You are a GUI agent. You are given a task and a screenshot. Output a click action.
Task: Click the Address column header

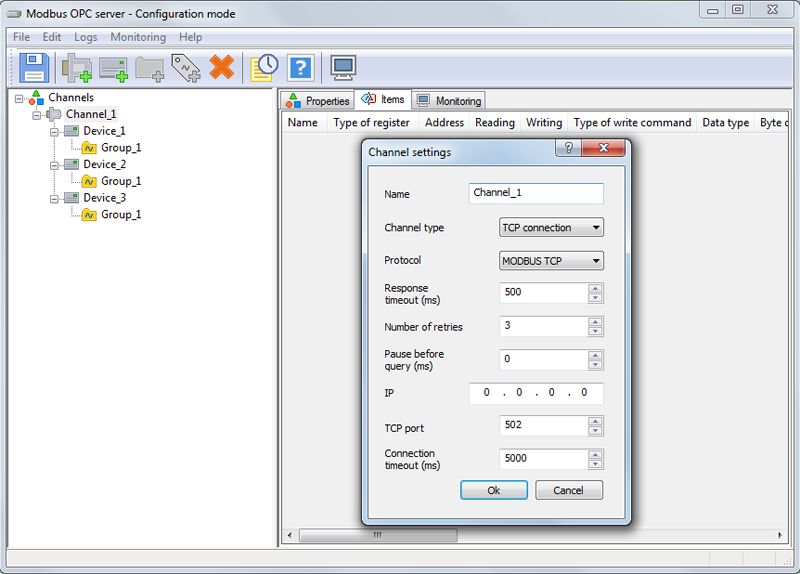[444, 123]
